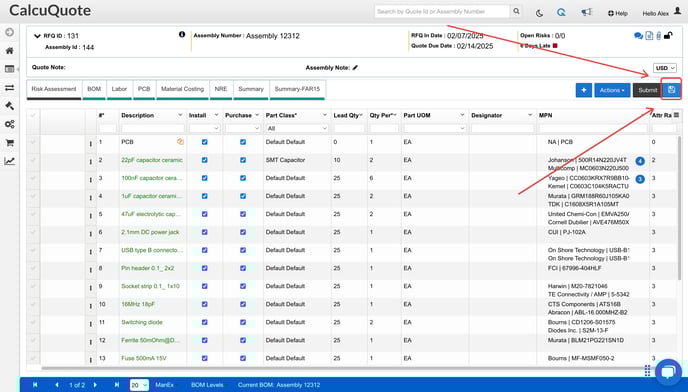Open the USD currency dropdown
Screen dimensions: 688x392
pos(665,68)
